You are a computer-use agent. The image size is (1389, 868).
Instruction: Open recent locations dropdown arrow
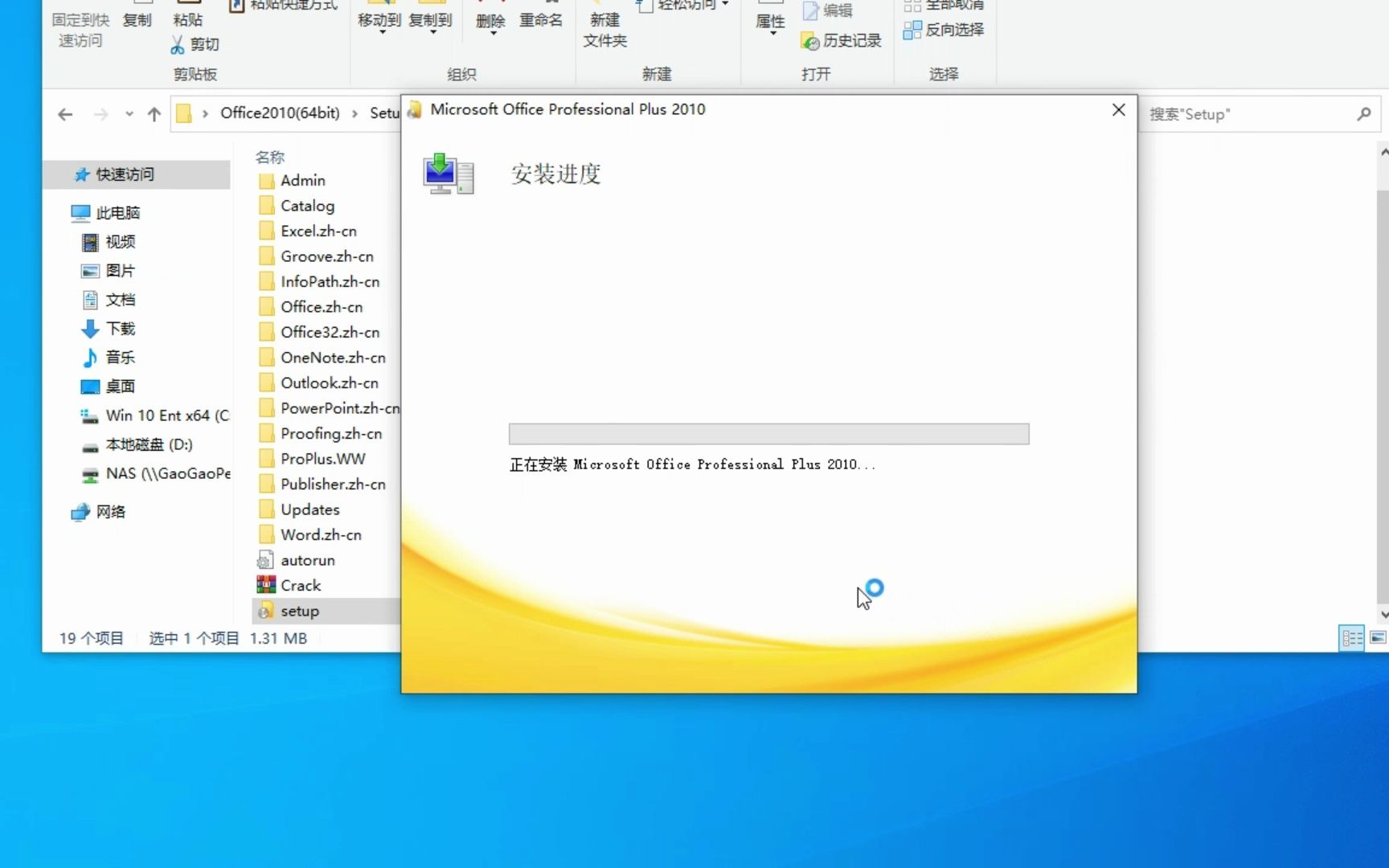(x=129, y=114)
